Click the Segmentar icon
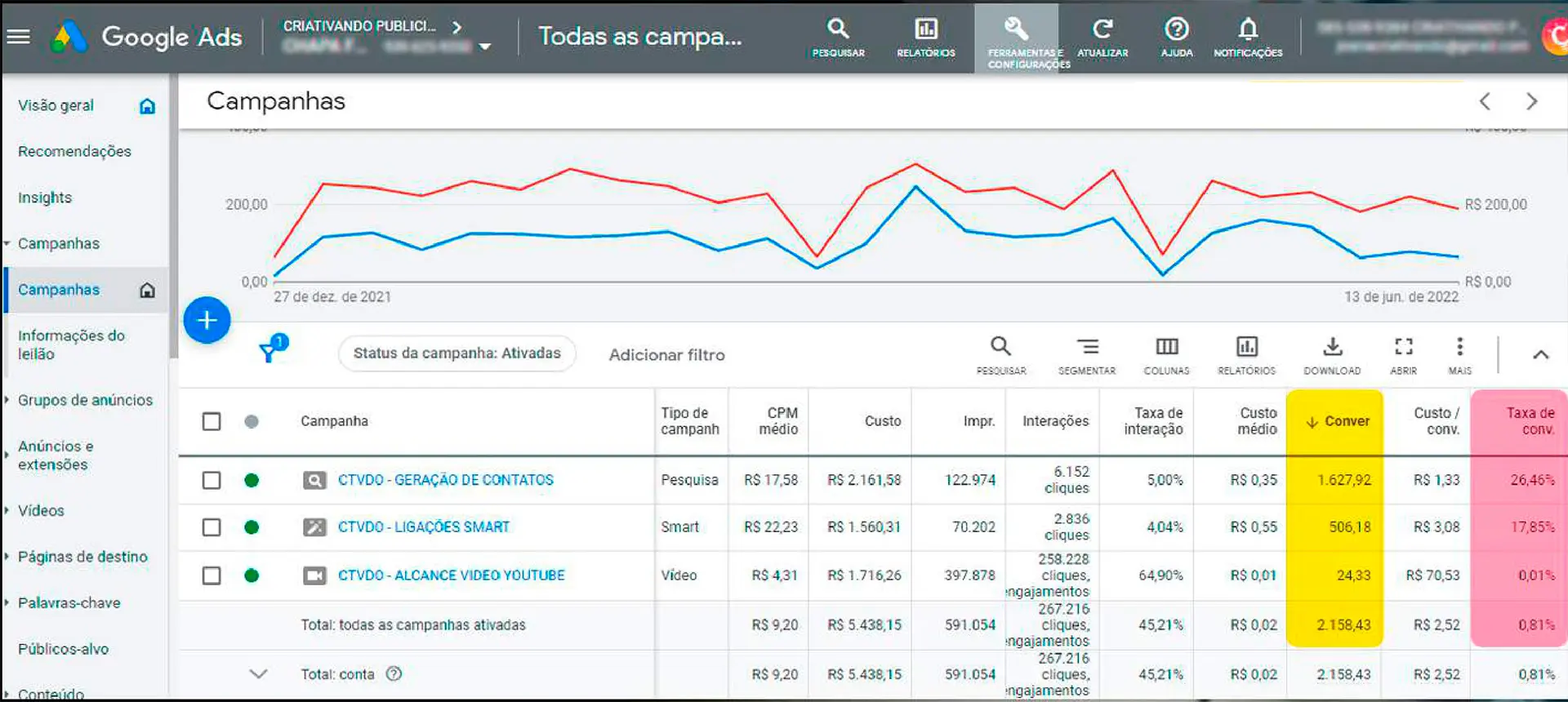The width and height of the screenshot is (1568, 702). point(1087,355)
